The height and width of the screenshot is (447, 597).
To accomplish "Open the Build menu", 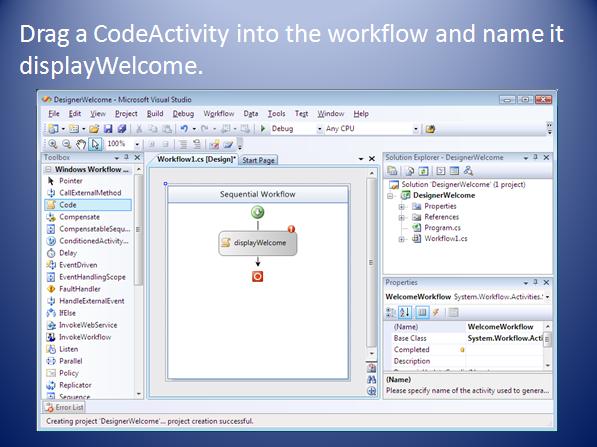I will [x=155, y=113].
